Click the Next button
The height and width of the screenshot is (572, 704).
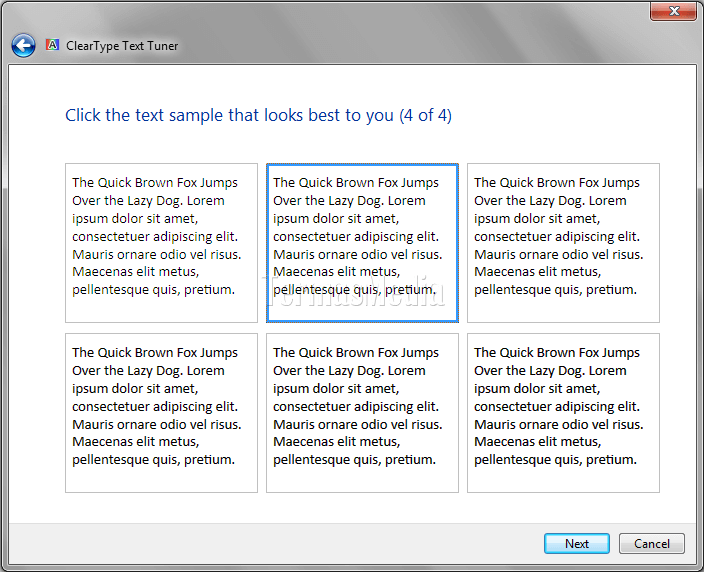(576, 543)
